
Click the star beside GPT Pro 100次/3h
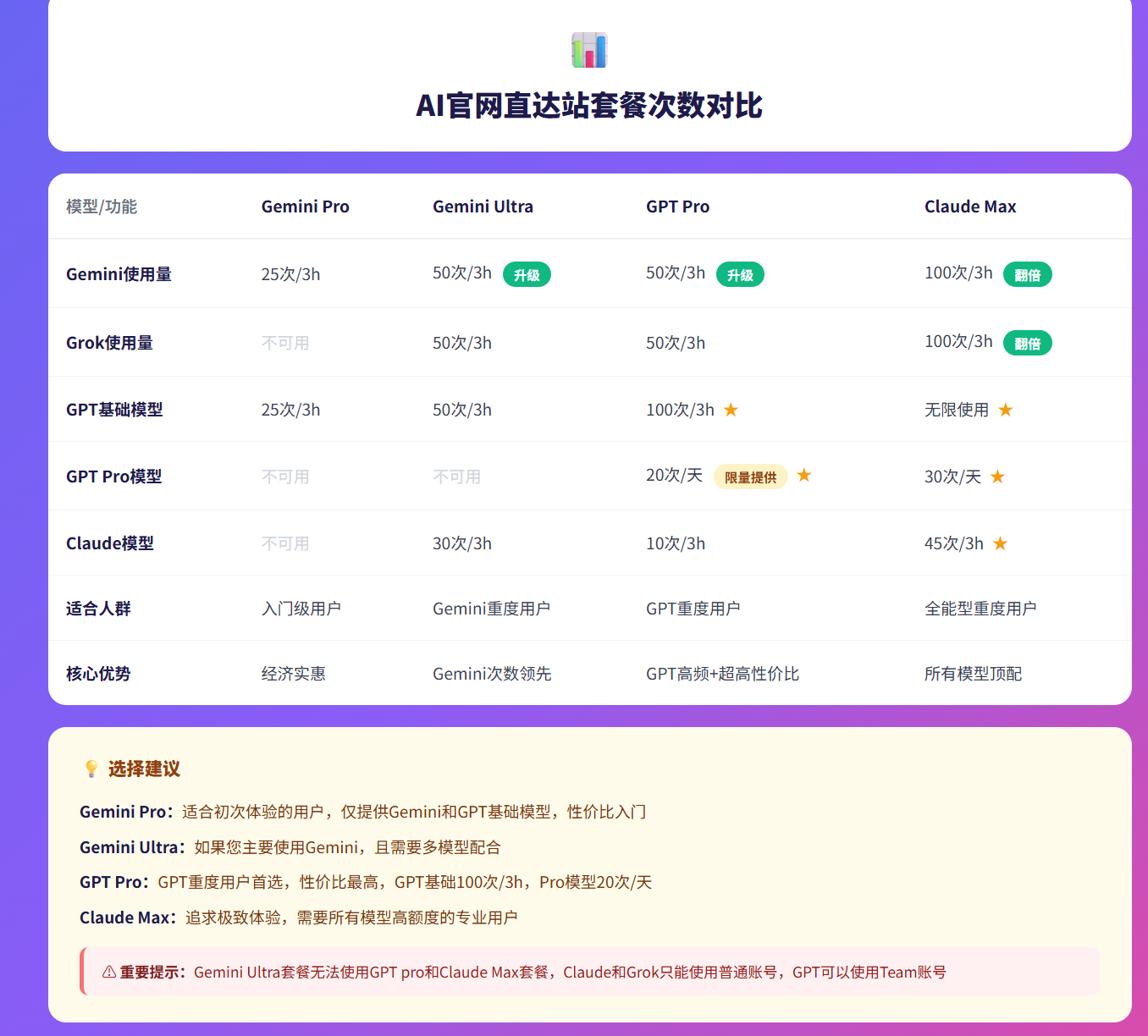(x=731, y=410)
